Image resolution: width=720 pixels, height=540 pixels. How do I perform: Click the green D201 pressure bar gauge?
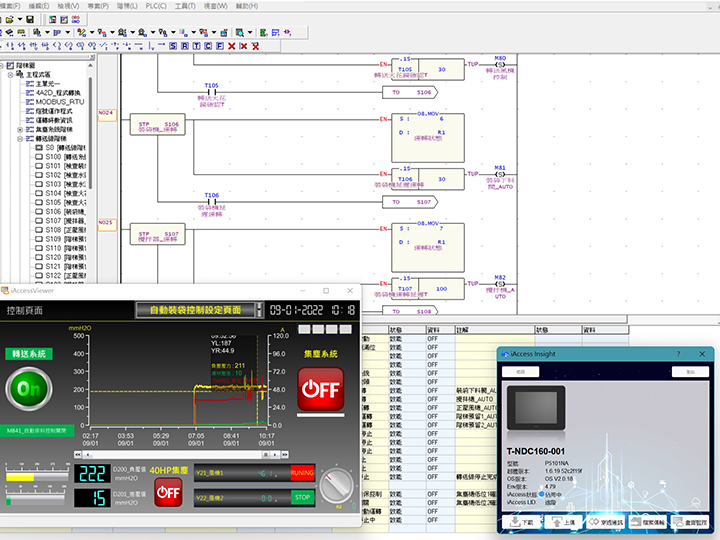click(37, 500)
